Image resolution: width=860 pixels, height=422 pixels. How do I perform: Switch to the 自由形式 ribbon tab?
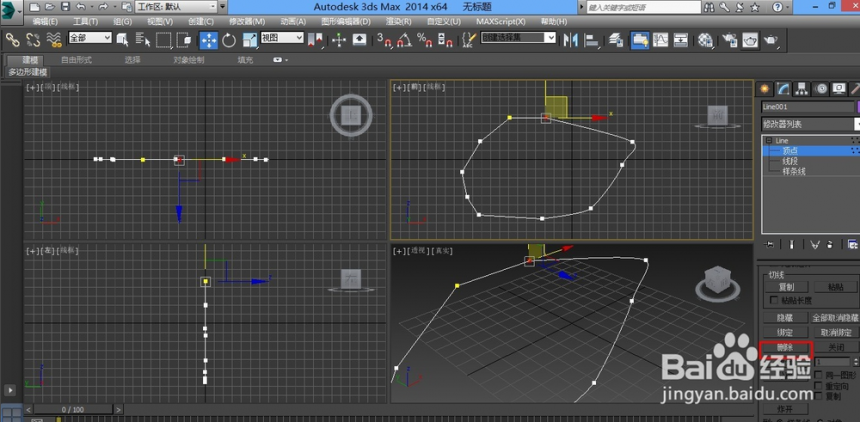tap(76, 60)
